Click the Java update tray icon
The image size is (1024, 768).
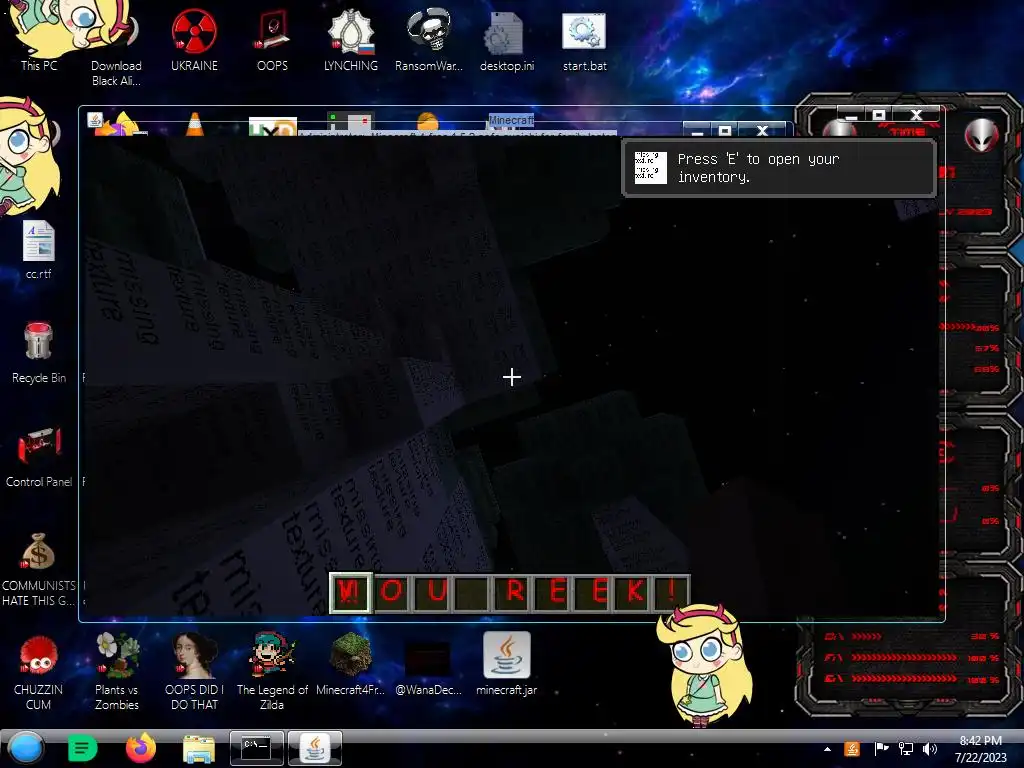(852, 749)
